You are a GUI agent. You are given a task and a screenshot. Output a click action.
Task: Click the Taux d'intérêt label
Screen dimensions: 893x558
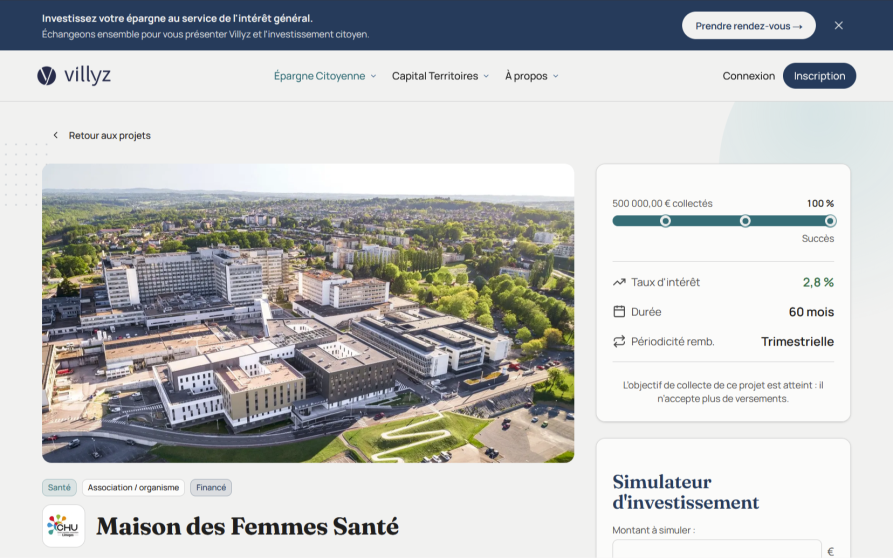(665, 282)
